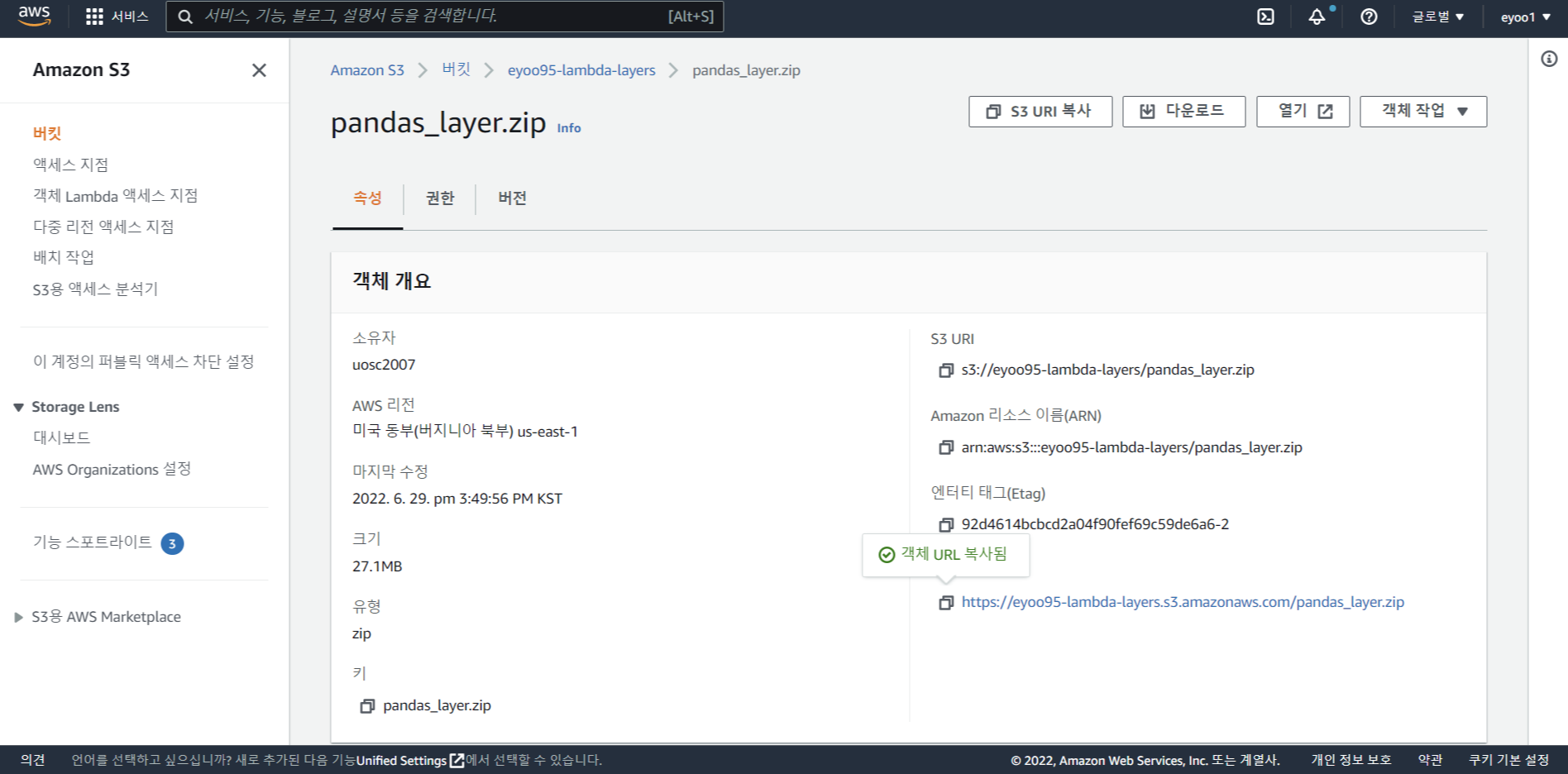This screenshot has width=1568, height=774.
Task: Click the 객체 URL 복사됨 confirmation popup
Action: point(945,555)
